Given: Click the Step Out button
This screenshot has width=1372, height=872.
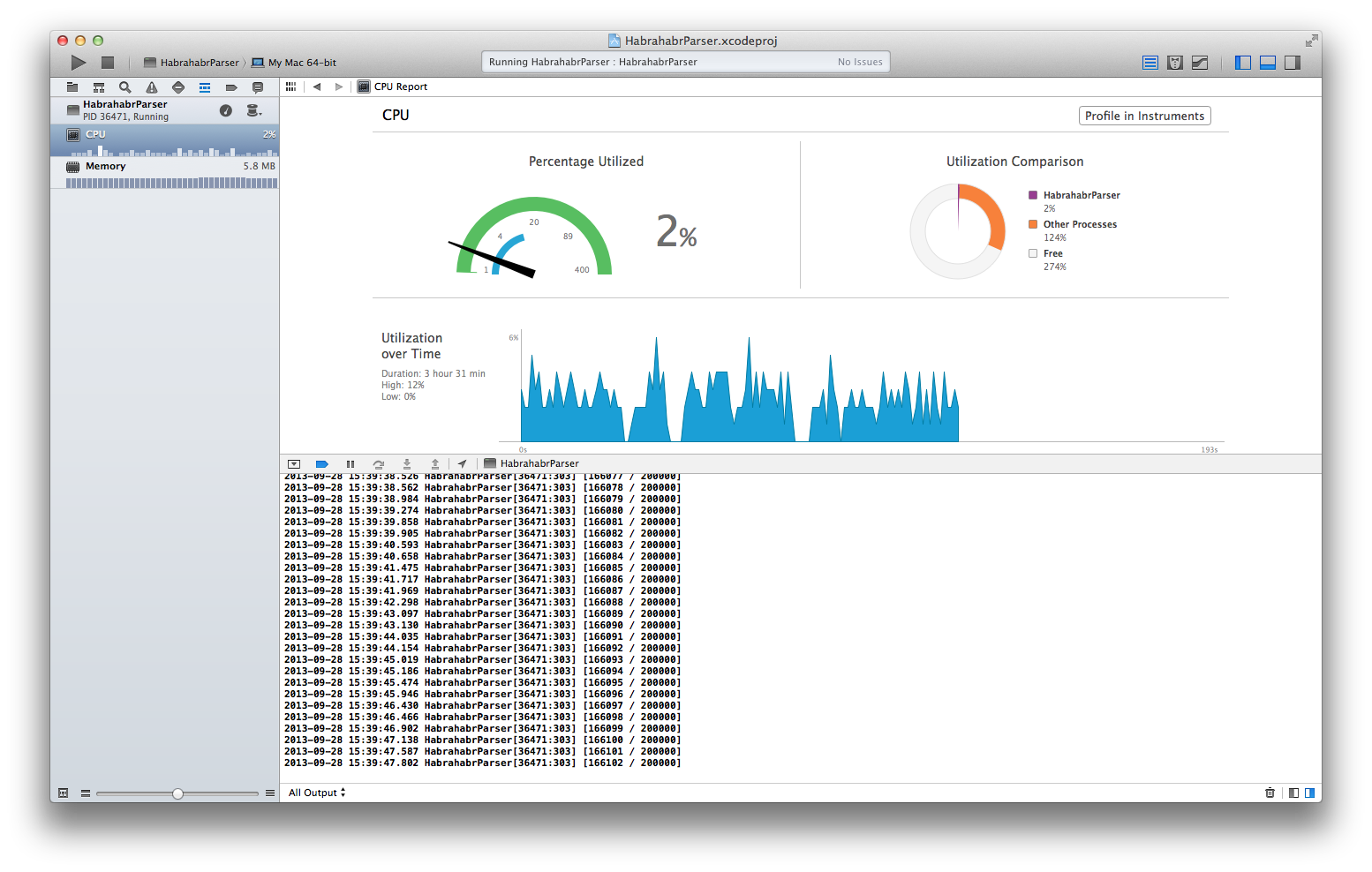Looking at the screenshot, I should coord(435,464).
